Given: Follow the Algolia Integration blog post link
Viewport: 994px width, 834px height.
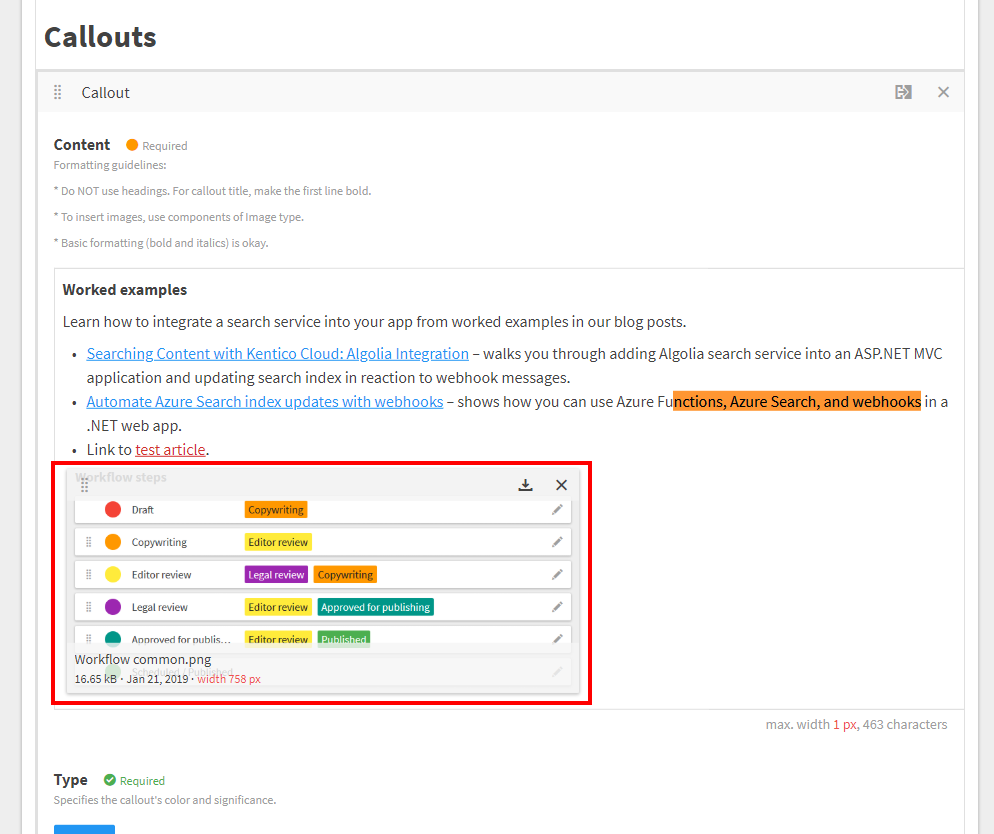Looking at the screenshot, I should coord(277,353).
